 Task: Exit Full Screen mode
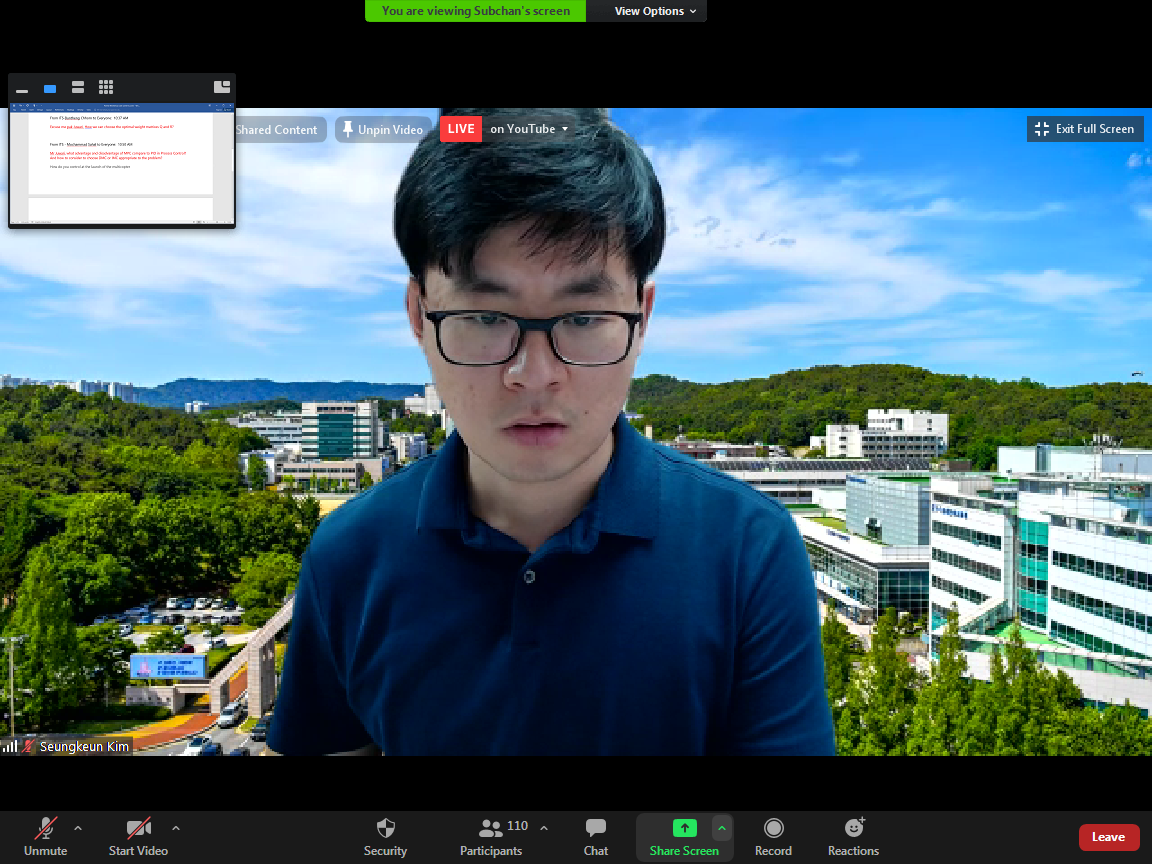click(1085, 129)
